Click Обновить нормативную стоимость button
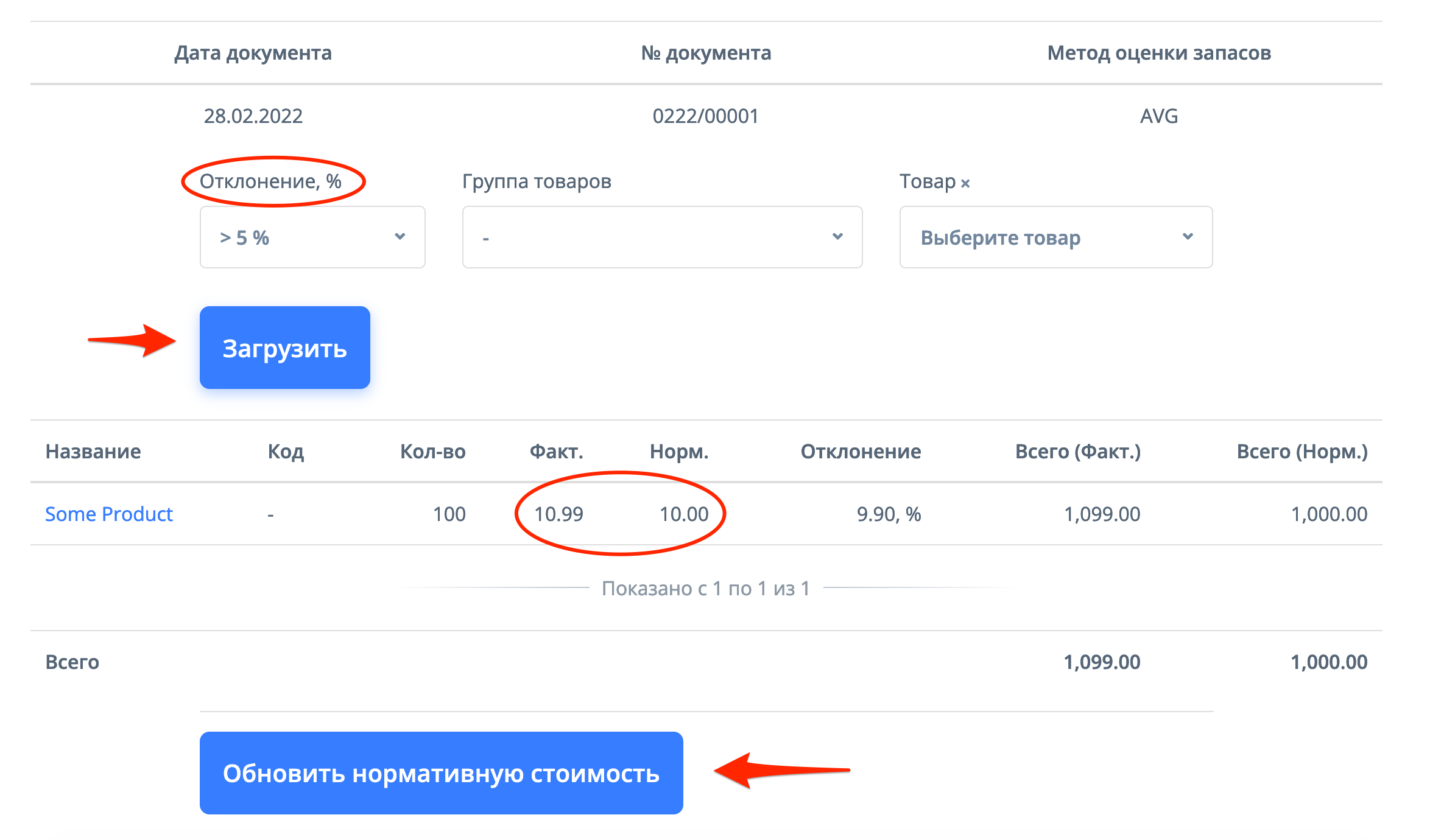 pos(441,773)
